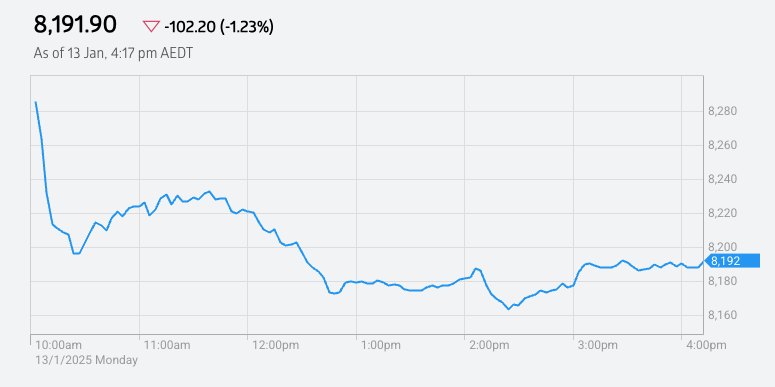This screenshot has width=775, height=387.
Task: Select the -102.20 (-1.23%) change text
Action: [x=218, y=27]
